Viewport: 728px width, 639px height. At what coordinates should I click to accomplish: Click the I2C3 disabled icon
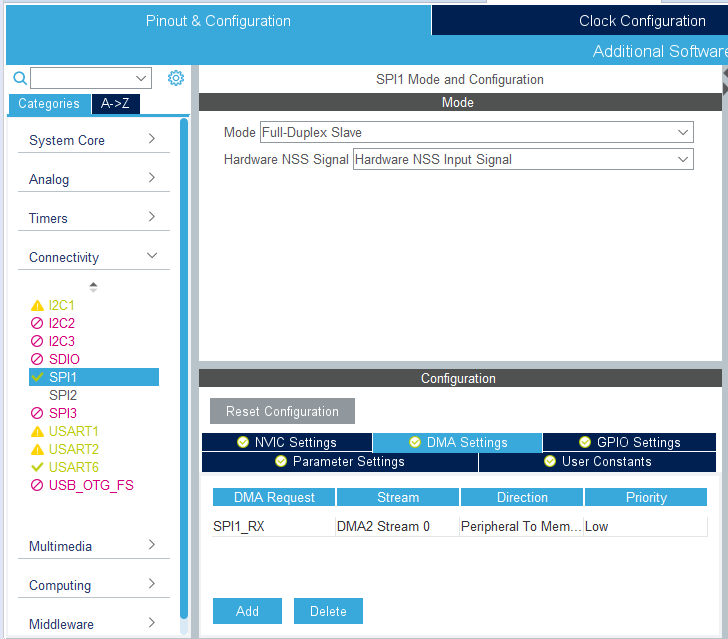[37, 341]
